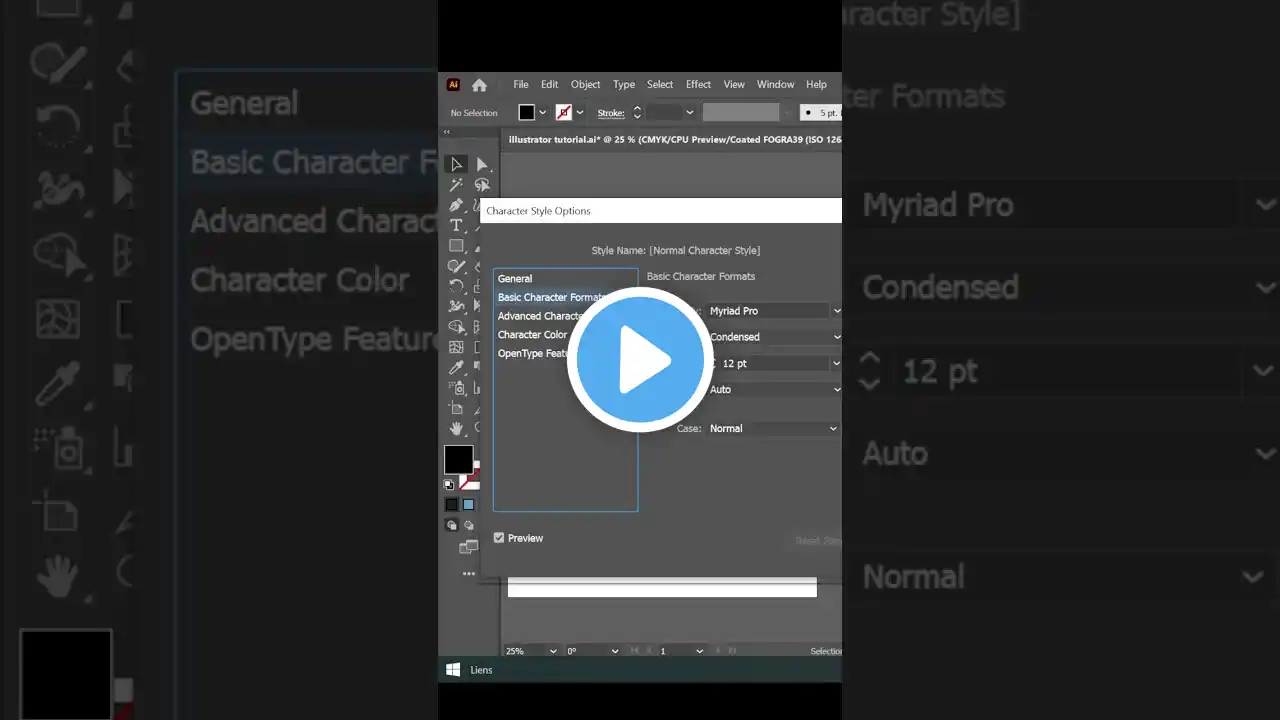Switch to illustrator tutorial.ai document tab
Viewport: 1280px width, 720px height.
click(x=672, y=140)
